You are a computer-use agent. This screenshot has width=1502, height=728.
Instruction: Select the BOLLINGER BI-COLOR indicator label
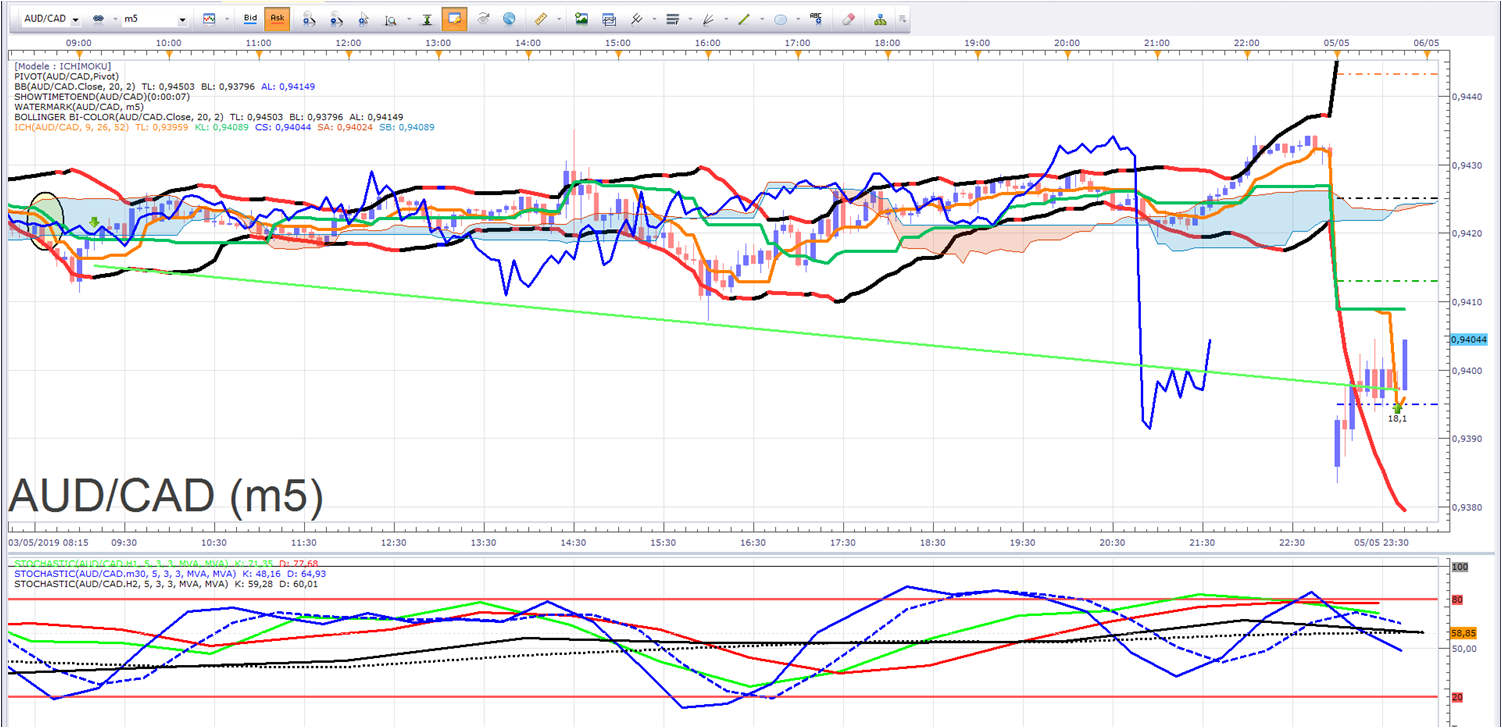[x=209, y=116]
